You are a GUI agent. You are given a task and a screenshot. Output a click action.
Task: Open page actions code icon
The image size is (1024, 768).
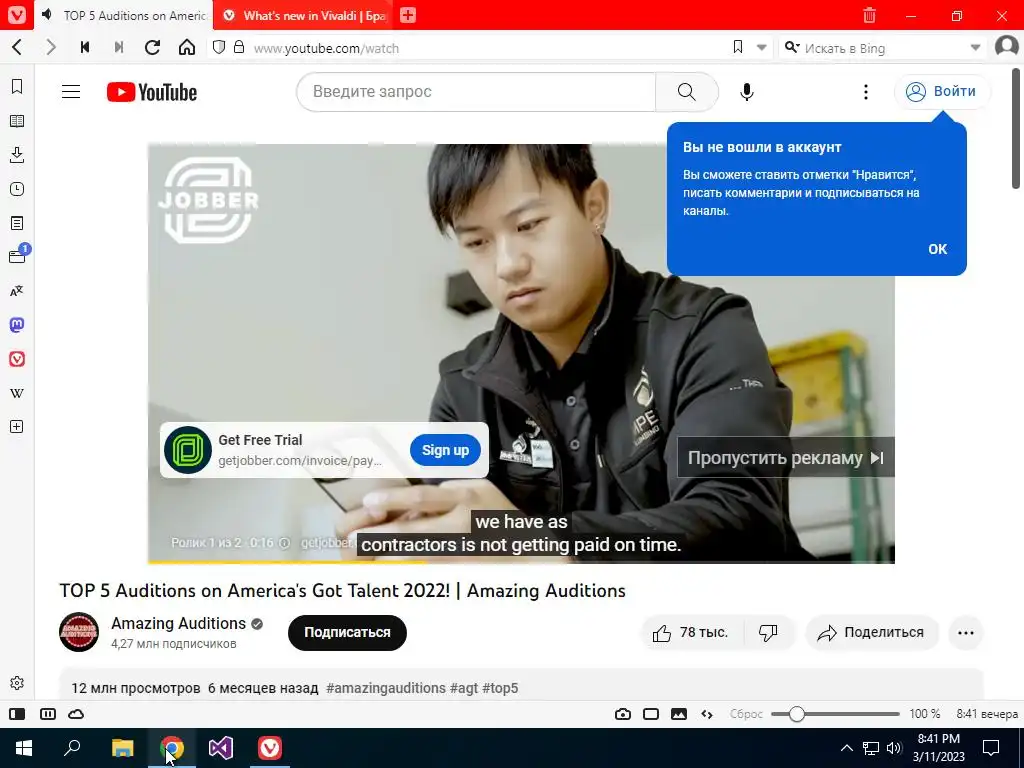tap(707, 714)
